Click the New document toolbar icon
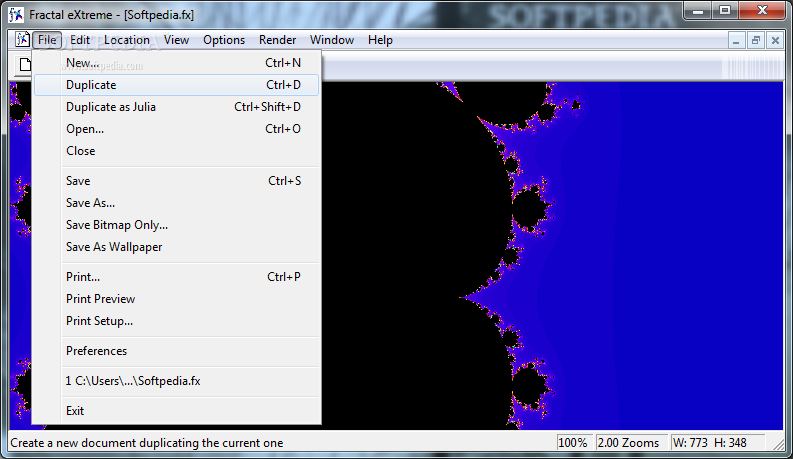Screen dimensions: 793x459 25,65
